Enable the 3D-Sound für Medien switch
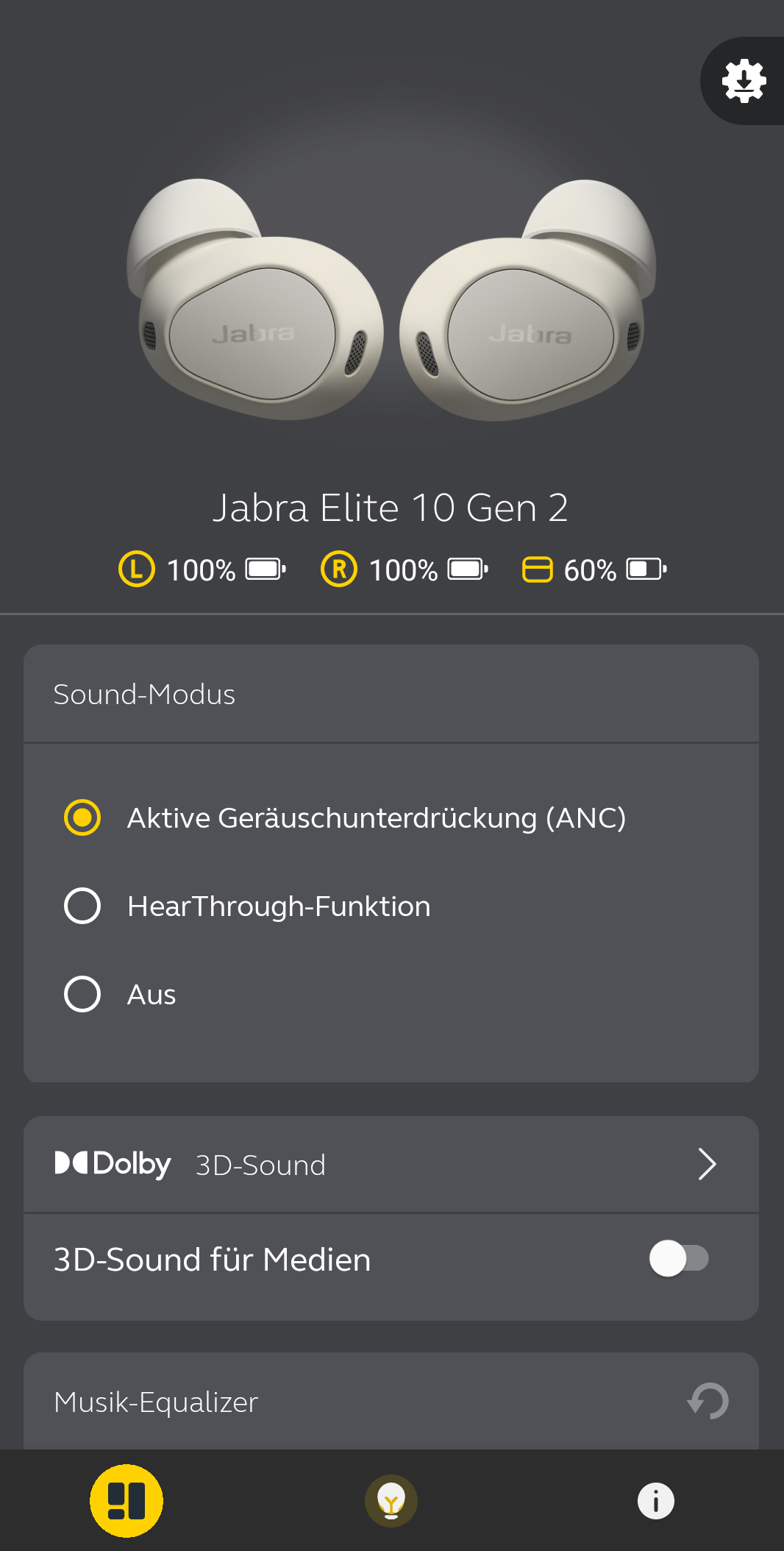Viewport: 784px width, 1551px height. (678, 1258)
